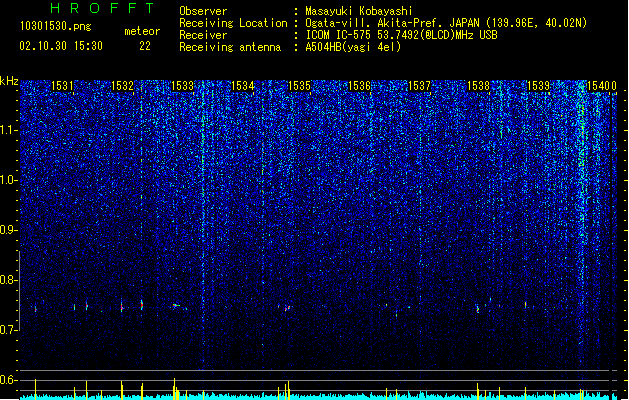This screenshot has width=629, height=400.
Task: Click the 1540 time marker
Action: point(598,86)
